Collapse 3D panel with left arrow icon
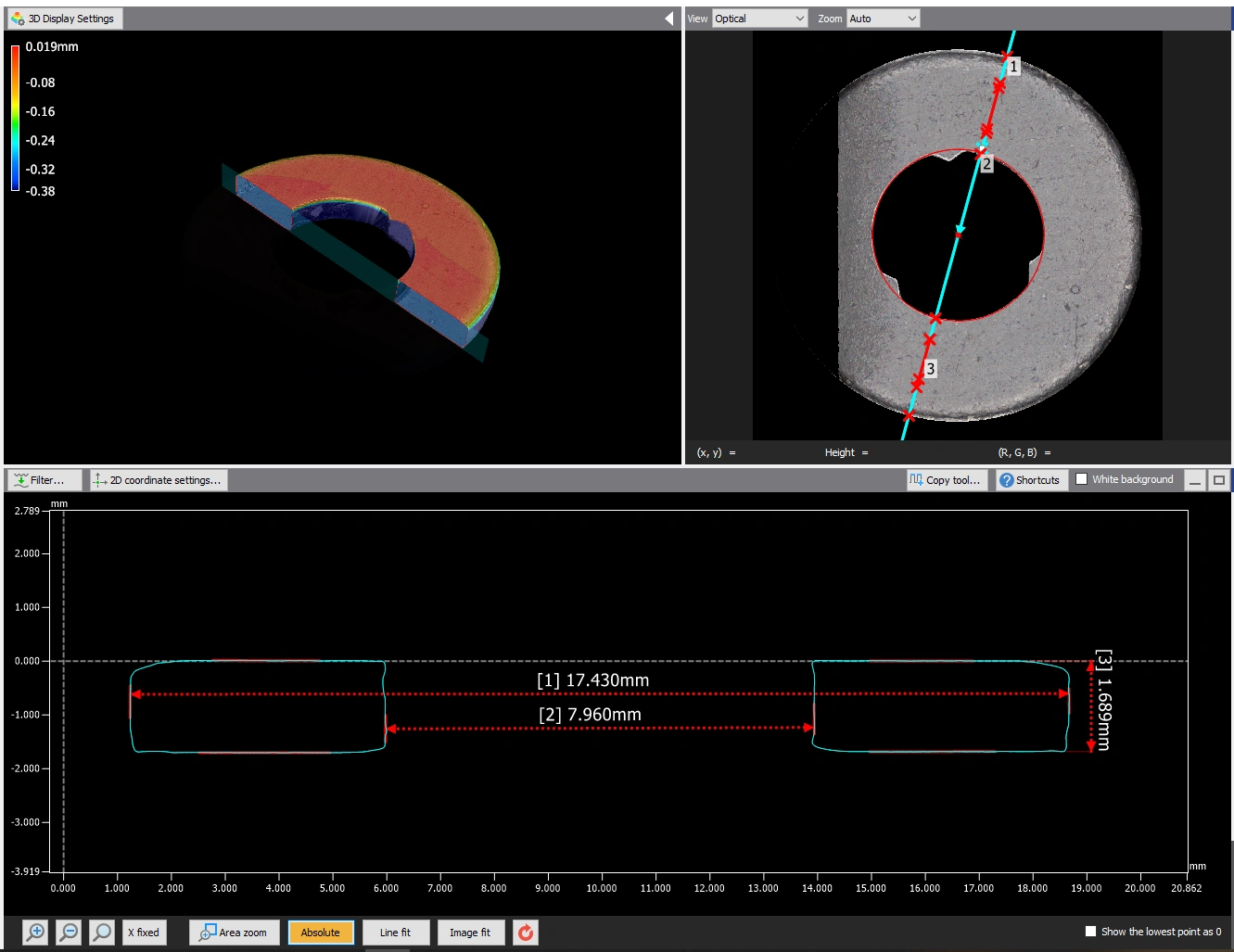This screenshot has width=1234, height=952. 669,19
